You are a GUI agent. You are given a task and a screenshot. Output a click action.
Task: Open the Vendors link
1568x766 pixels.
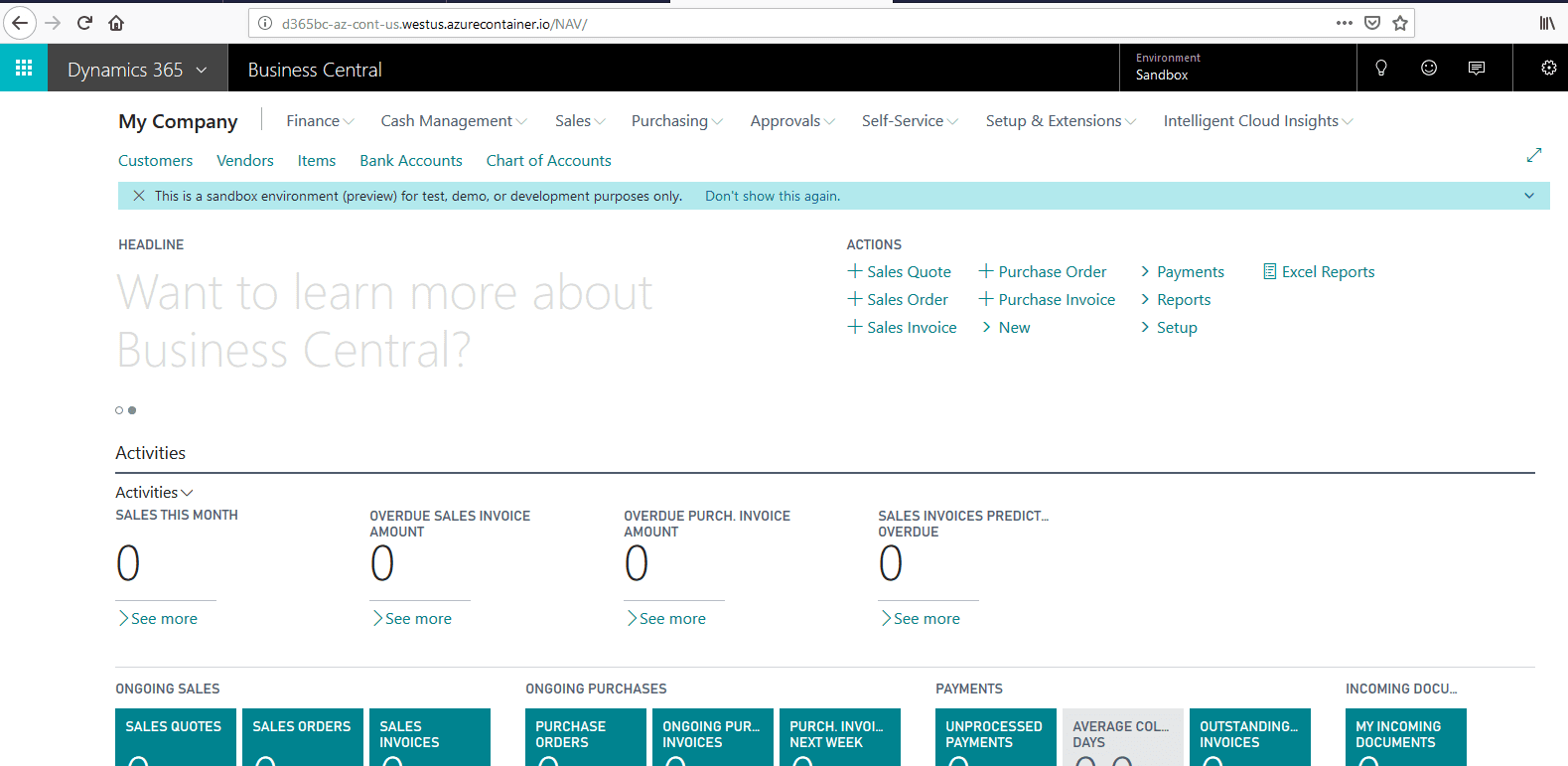(245, 161)
